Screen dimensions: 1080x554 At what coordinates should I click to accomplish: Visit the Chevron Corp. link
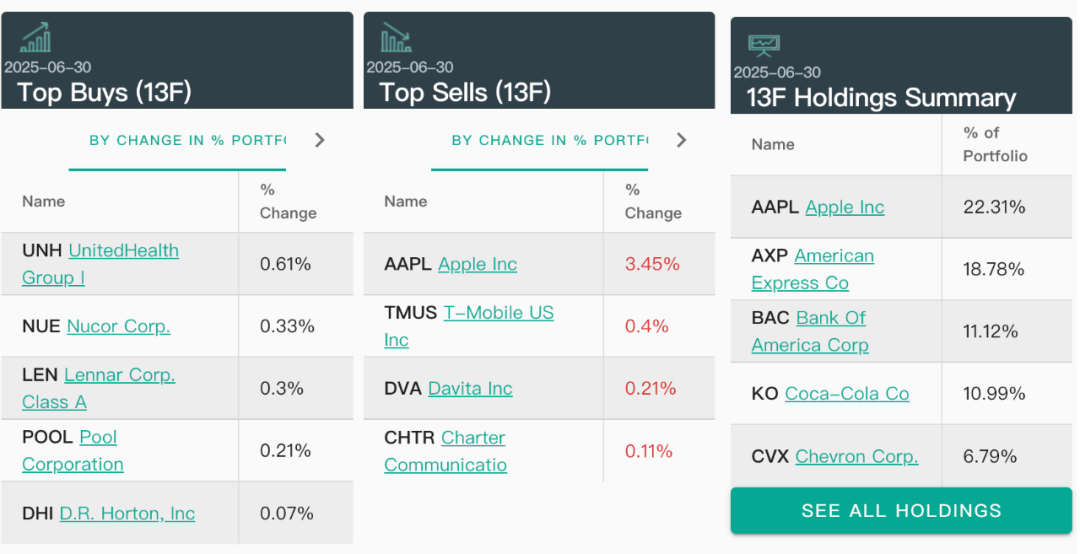tap(856, 457)
